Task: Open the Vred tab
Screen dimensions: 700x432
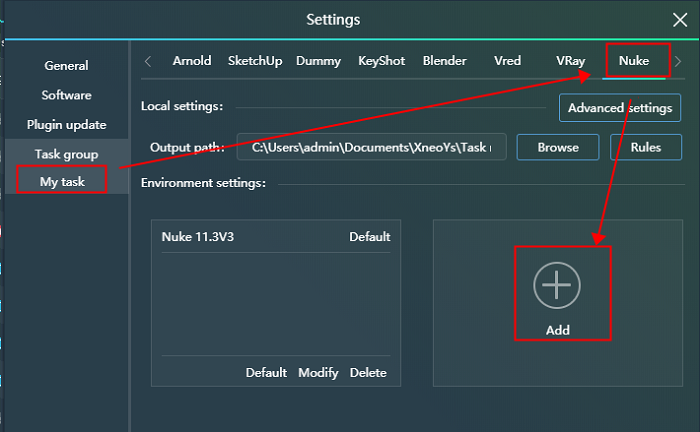Action: [x=507, y=61]
